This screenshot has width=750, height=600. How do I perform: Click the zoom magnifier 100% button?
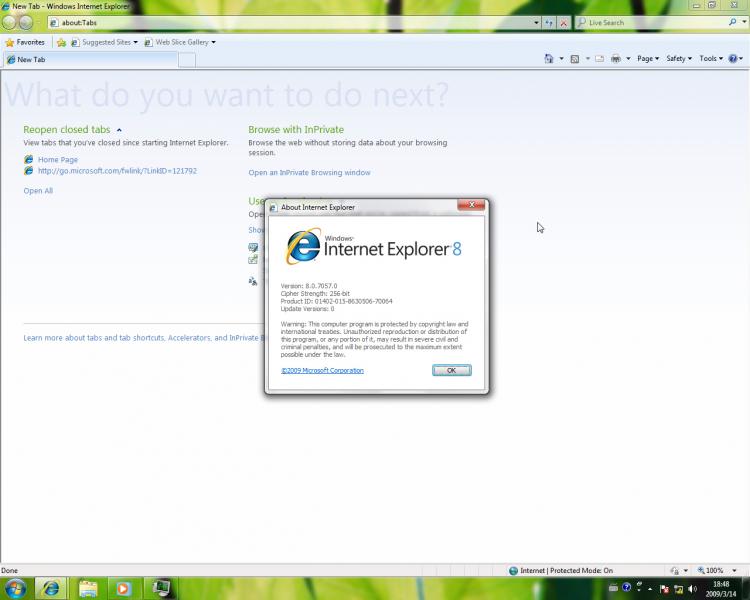point(710,570)
